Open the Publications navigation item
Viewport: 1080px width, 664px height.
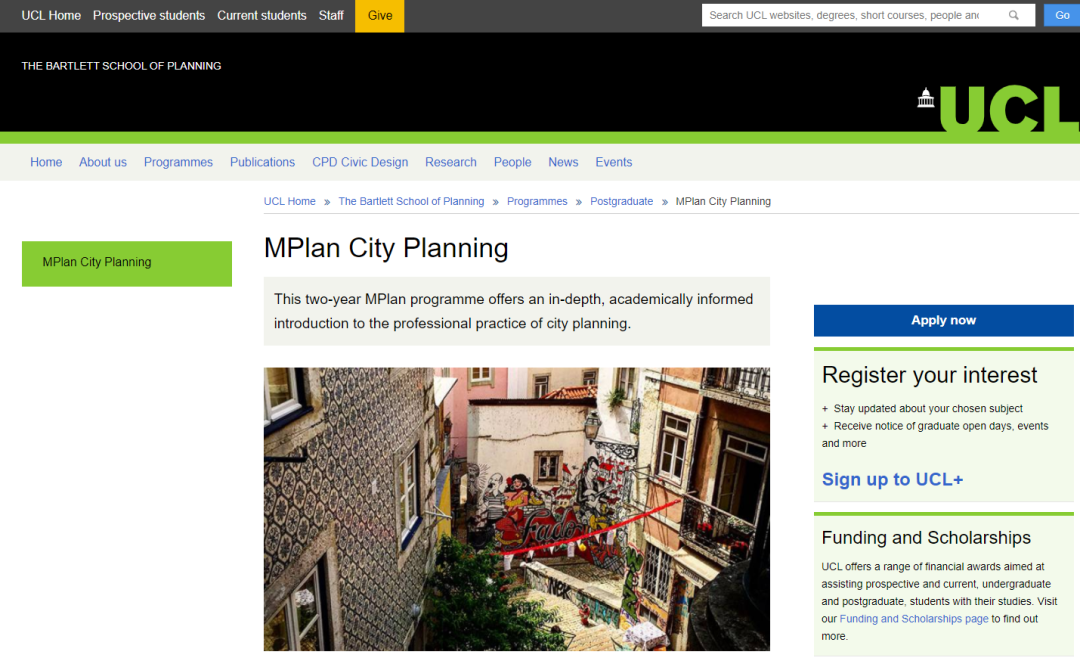262,162
